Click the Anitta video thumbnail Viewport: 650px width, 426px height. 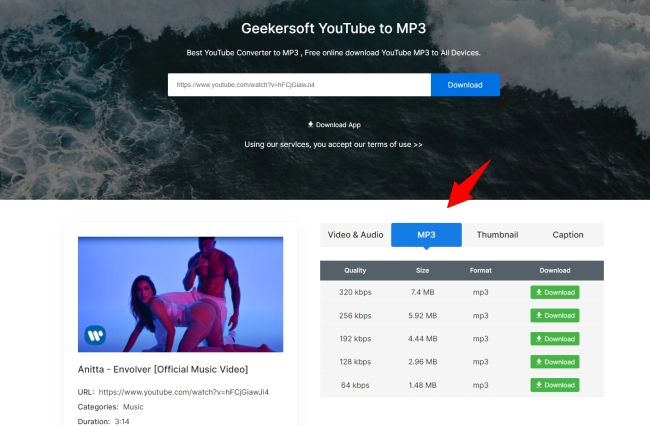tap(180, 294)
